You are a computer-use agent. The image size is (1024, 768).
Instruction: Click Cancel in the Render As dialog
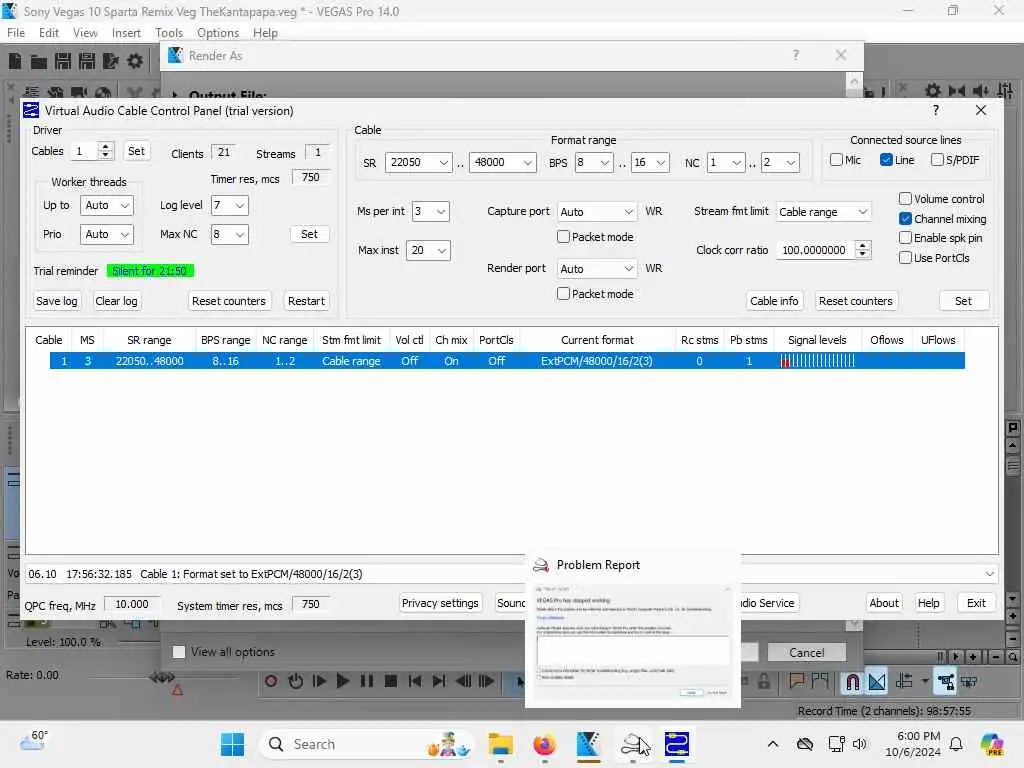pyautogui.click(x=807, y=652)
